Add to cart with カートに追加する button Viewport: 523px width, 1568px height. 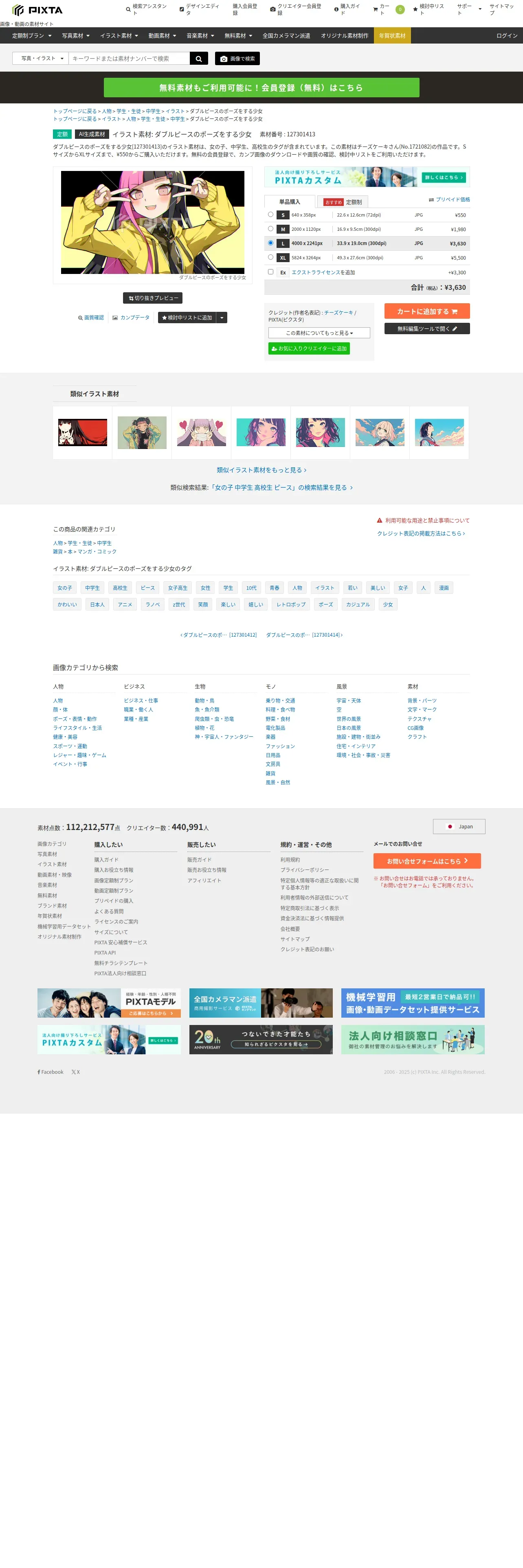tap(427, 311)
